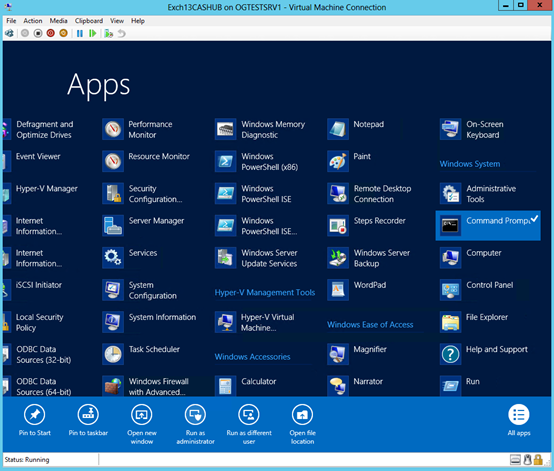This screenshot has width=554, height=471.
Task: Deselect the checked Command Prompt tile
Action: [x=488, y=225]
